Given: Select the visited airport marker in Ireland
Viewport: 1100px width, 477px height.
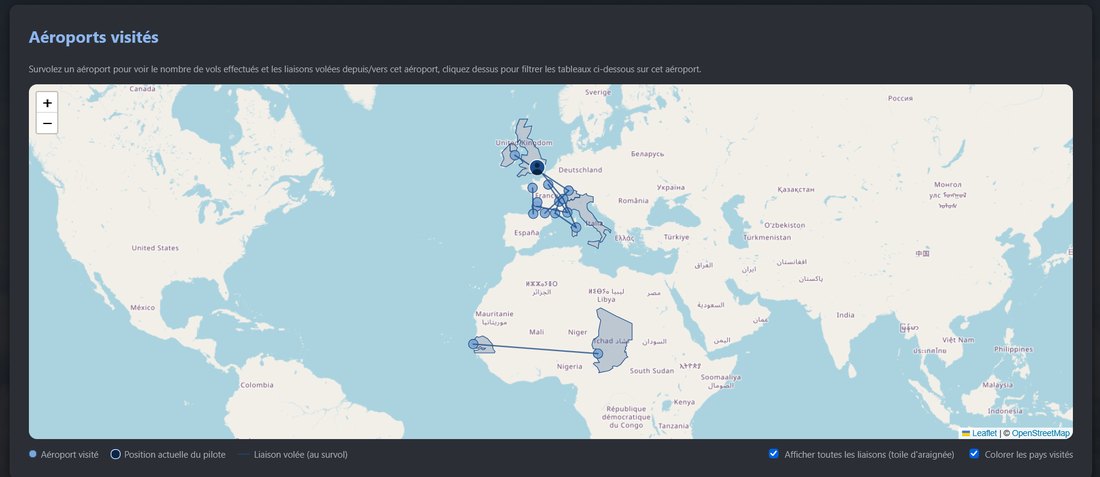Looking at the screenshot, I should pyautogui.click(x=515, y=155).
